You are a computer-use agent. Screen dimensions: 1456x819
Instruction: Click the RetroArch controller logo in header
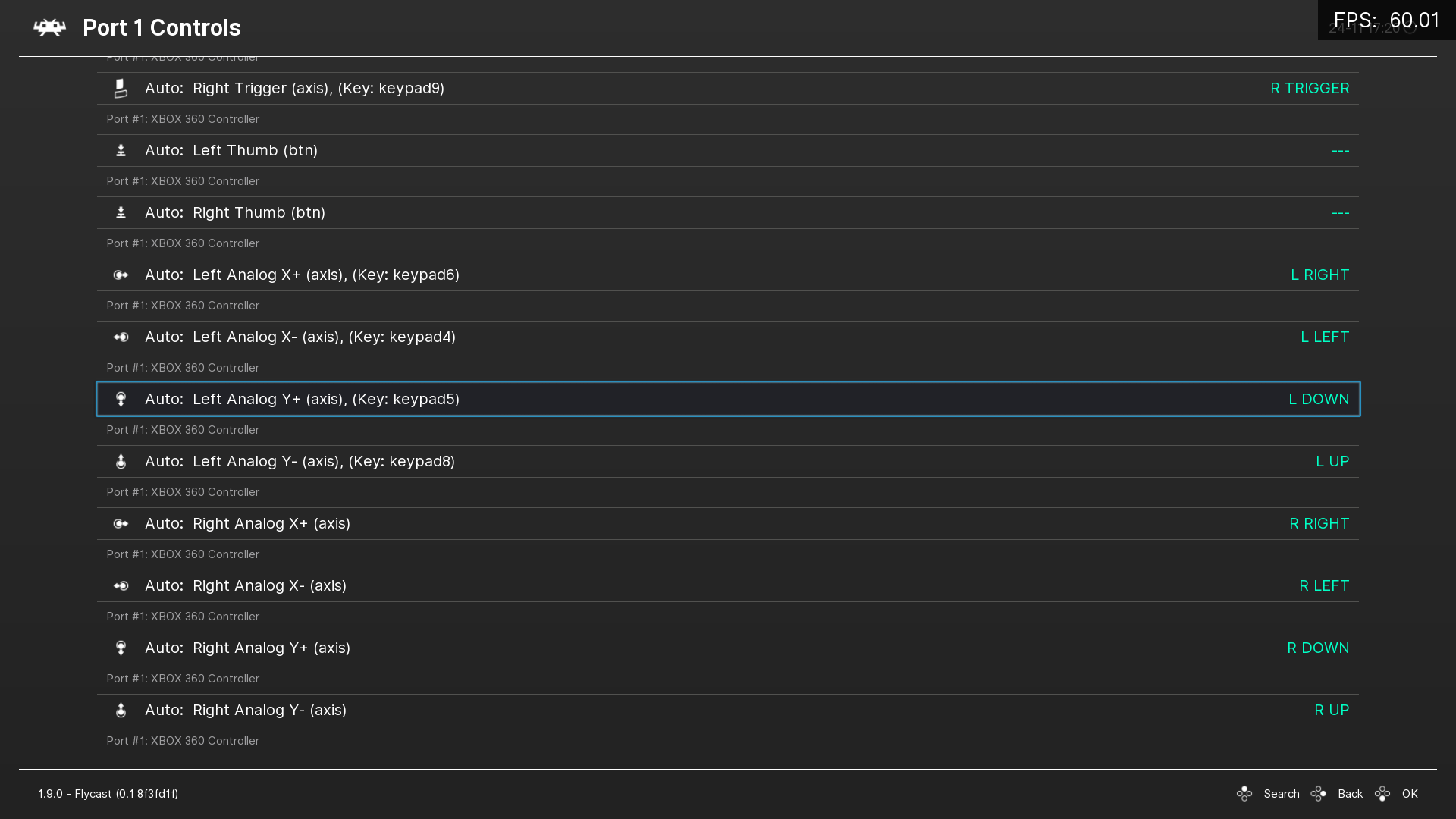pos(50,27)
